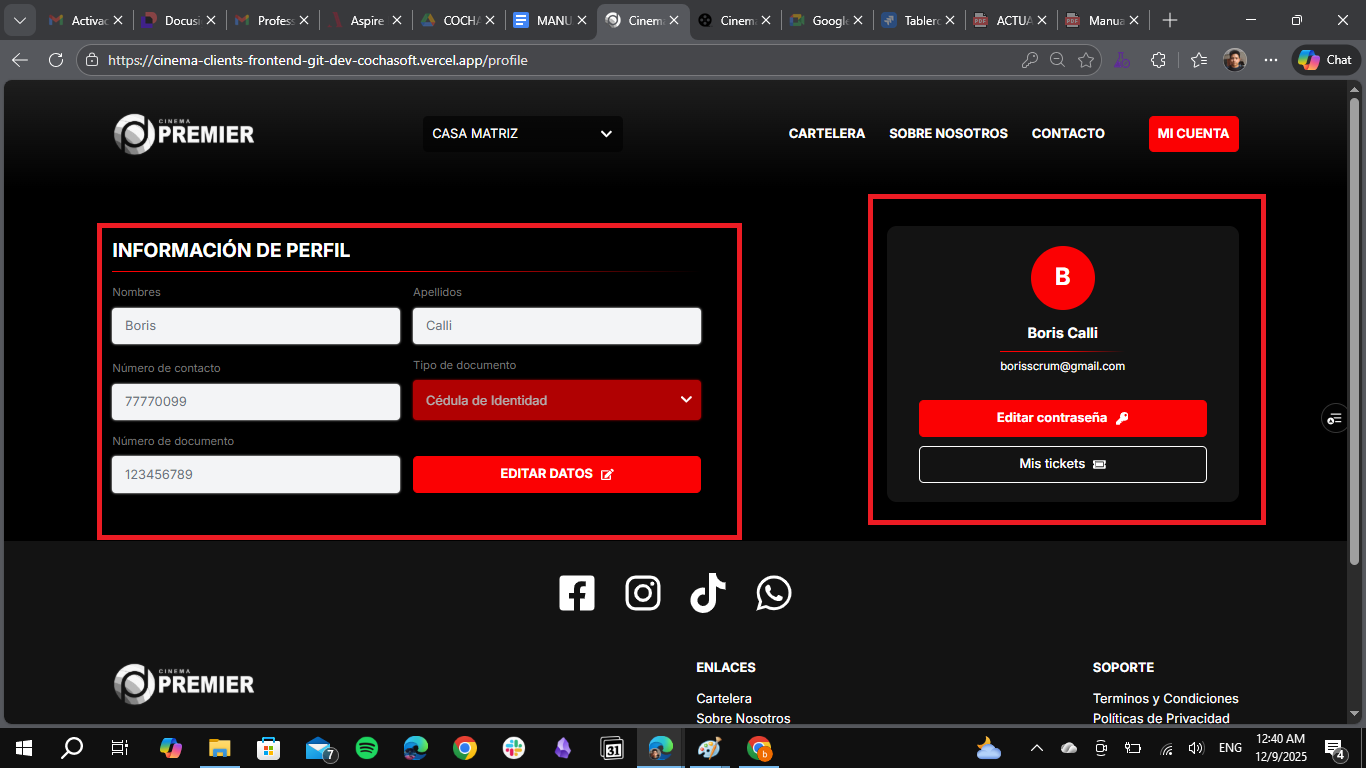
Task: Click the Número de contacto field
Action: pyautogui.click(x=256, y=402)
